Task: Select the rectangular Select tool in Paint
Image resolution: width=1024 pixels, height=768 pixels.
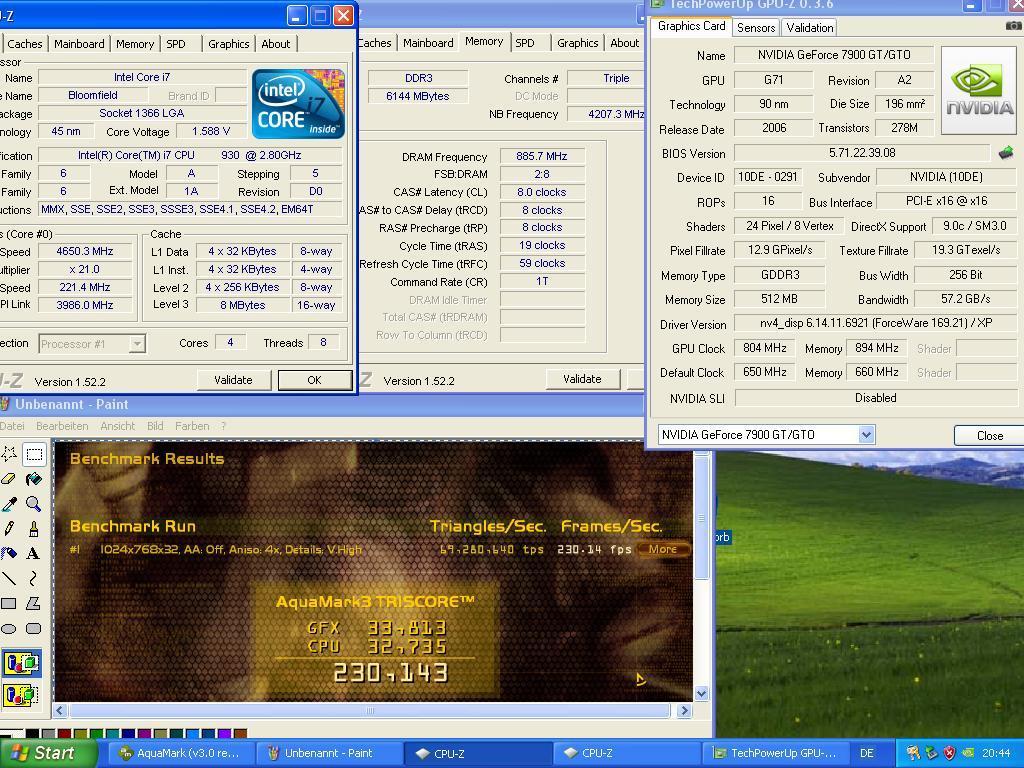Action: (34, 453)
